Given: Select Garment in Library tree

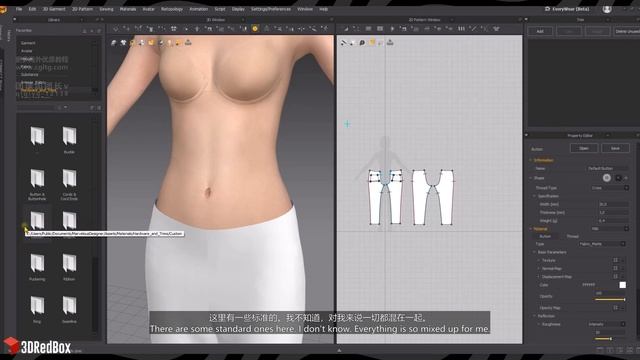Looking at the screenshot, I should click(x=28, y=43).
